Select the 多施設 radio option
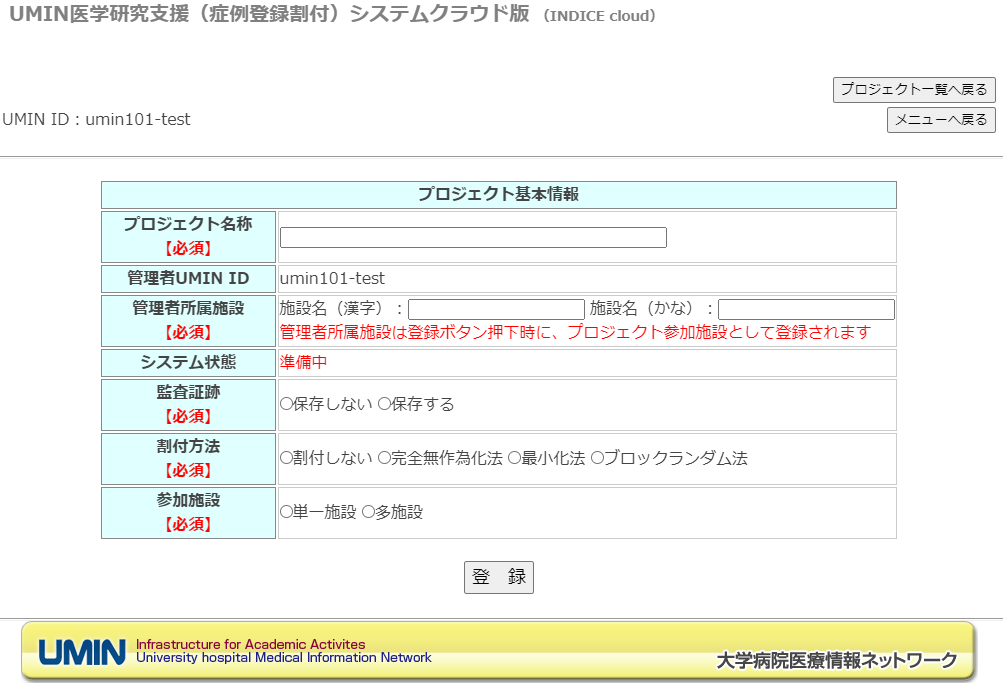The height and width of the screenshot is (688, 1003). pyautogui.click(x=368, y=512)
